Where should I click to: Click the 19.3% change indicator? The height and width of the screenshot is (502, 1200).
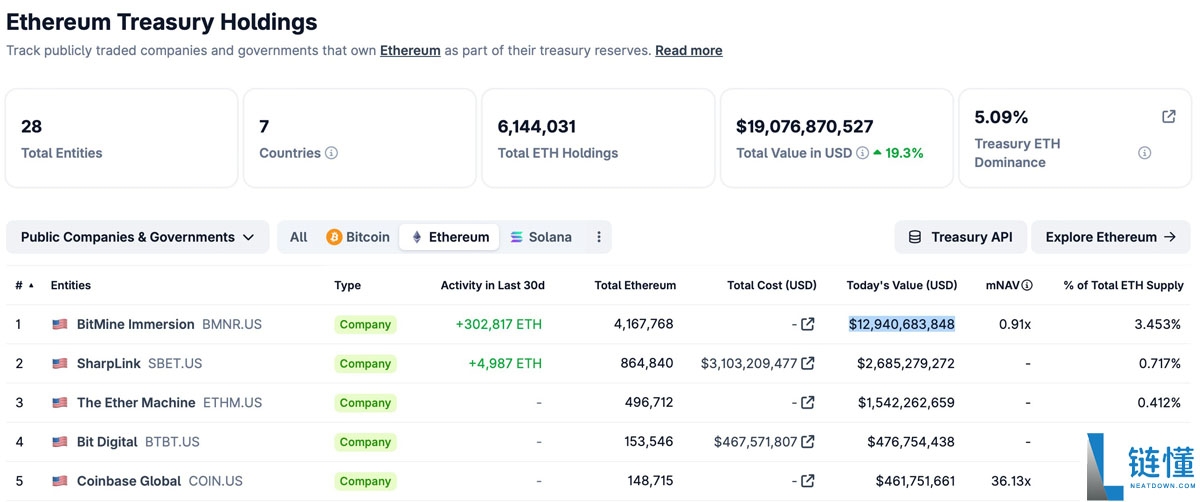[x=898, y=153]
